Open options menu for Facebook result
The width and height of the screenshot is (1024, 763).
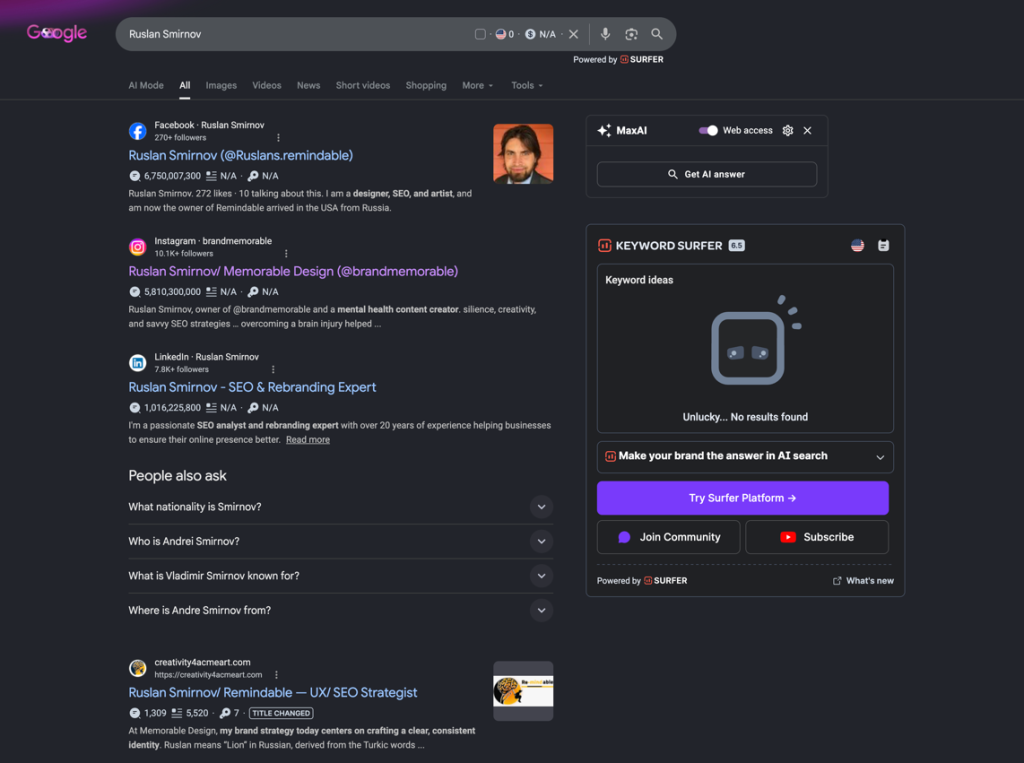(x=278, y=138)
